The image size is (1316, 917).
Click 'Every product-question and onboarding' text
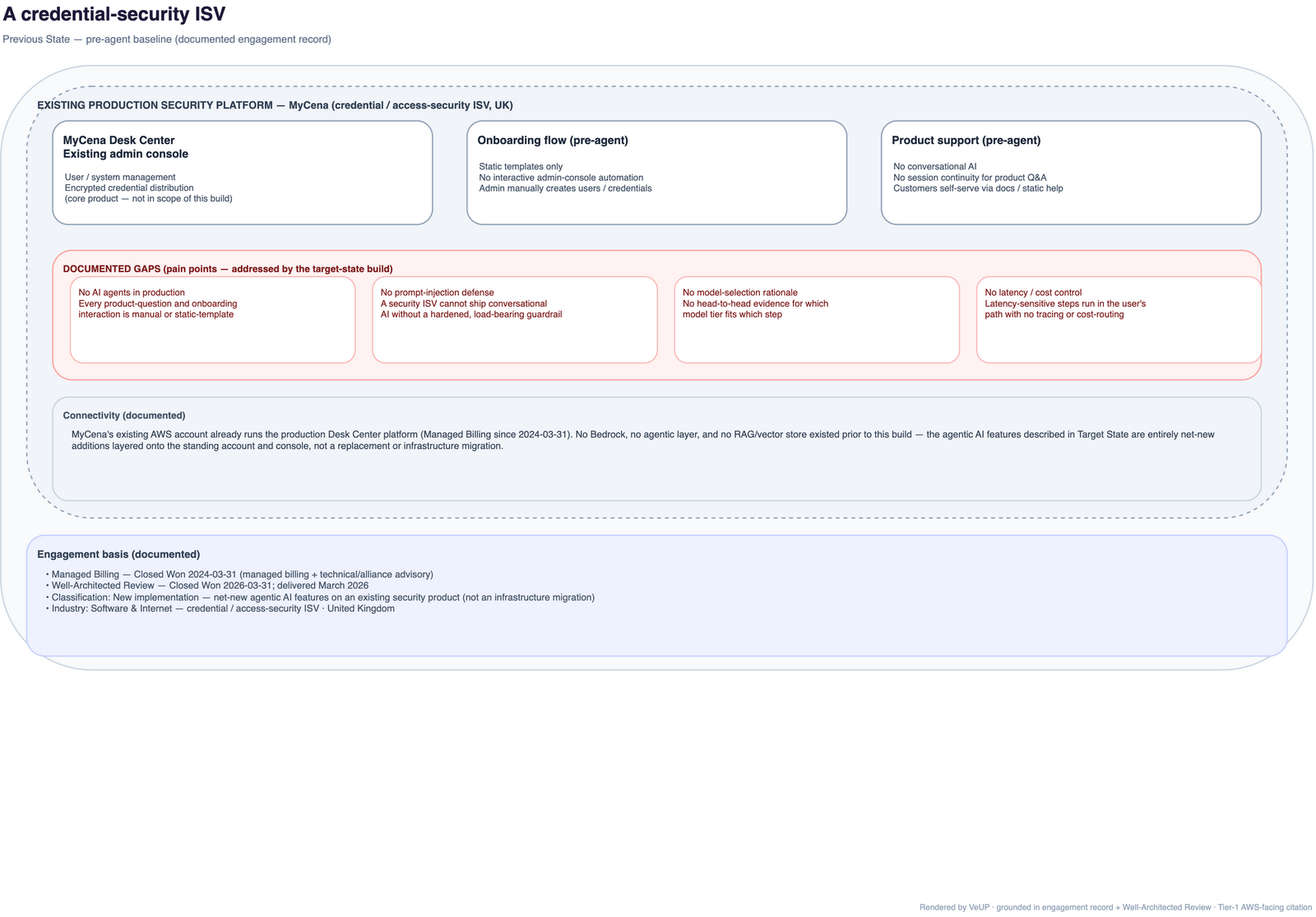click(158, 303)
